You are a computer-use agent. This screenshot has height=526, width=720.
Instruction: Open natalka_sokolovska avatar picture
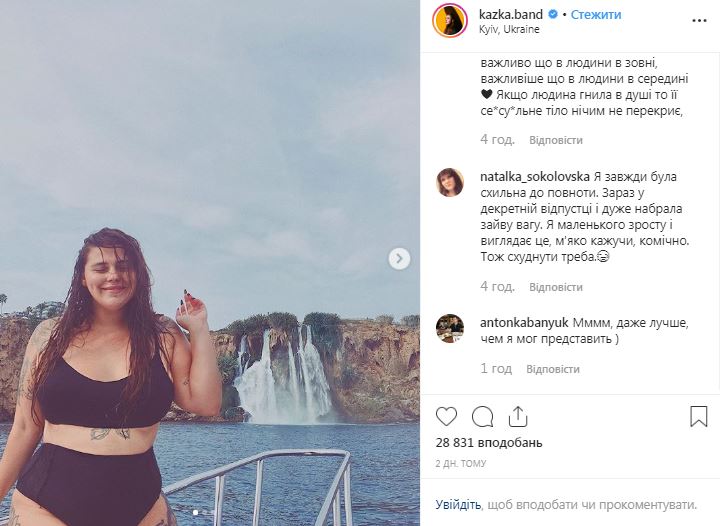449,182
